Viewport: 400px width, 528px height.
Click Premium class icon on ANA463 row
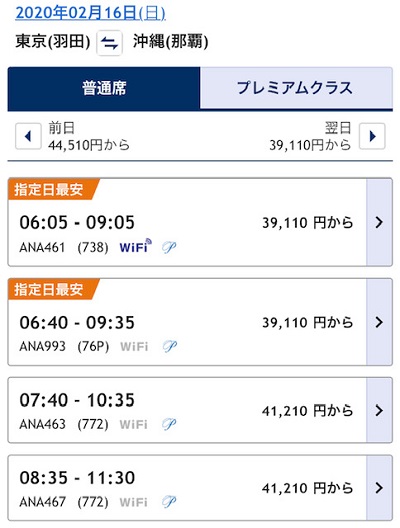pos(169,424)
